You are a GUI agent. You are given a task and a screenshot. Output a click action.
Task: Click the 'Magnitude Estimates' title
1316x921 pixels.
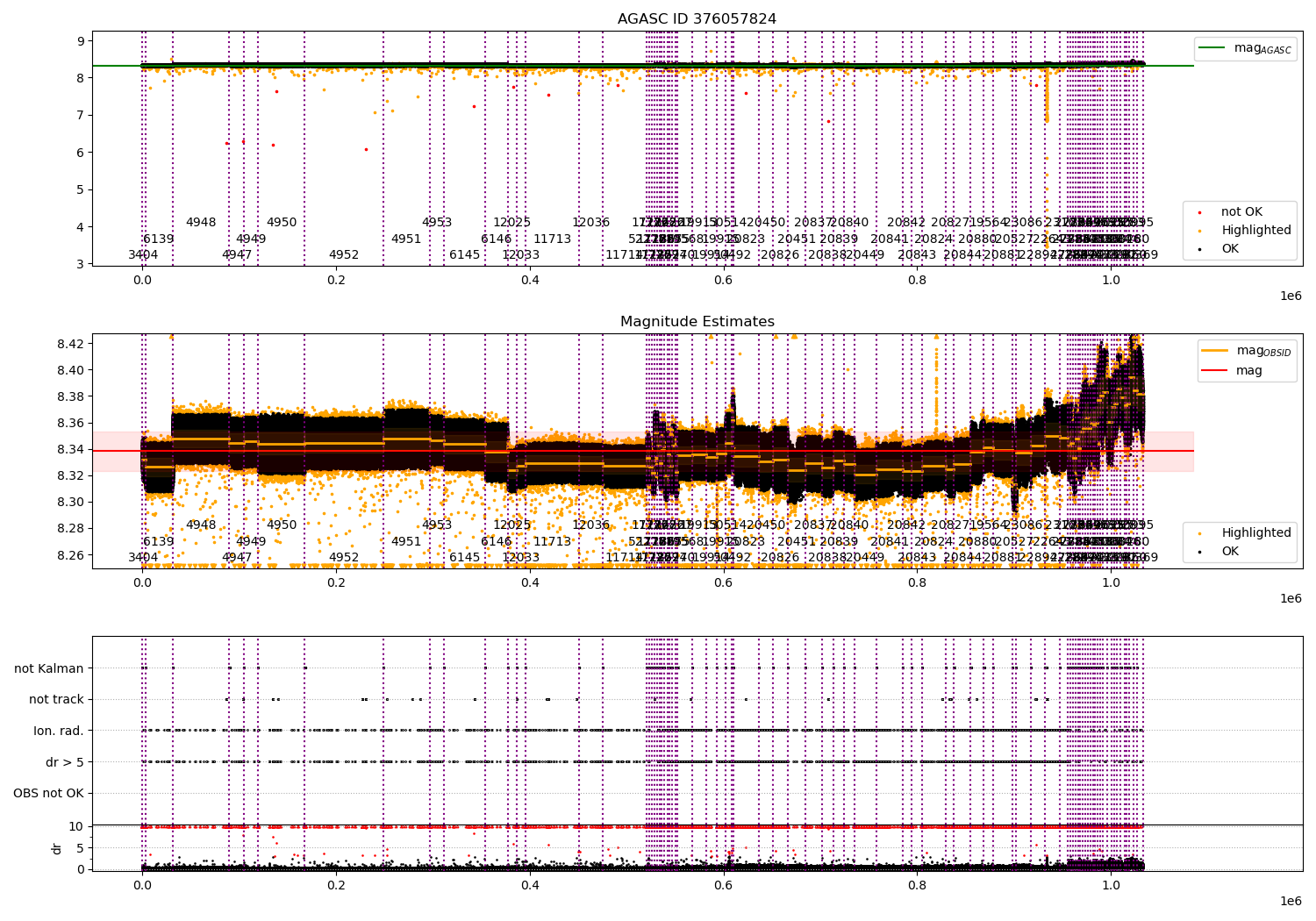[697, 322]
